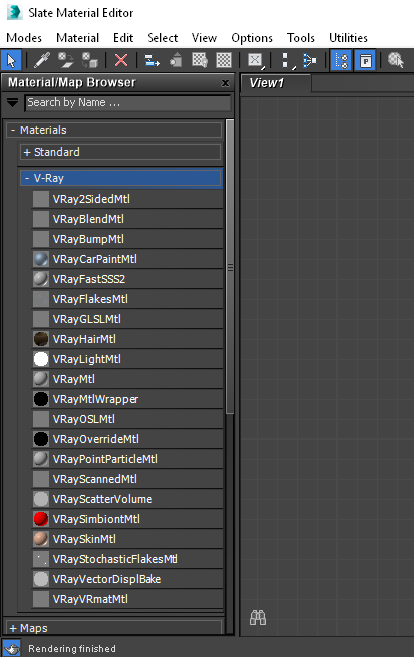
Task: Select VRay2SidedMtl in the list
Action: tap(127, 199)
